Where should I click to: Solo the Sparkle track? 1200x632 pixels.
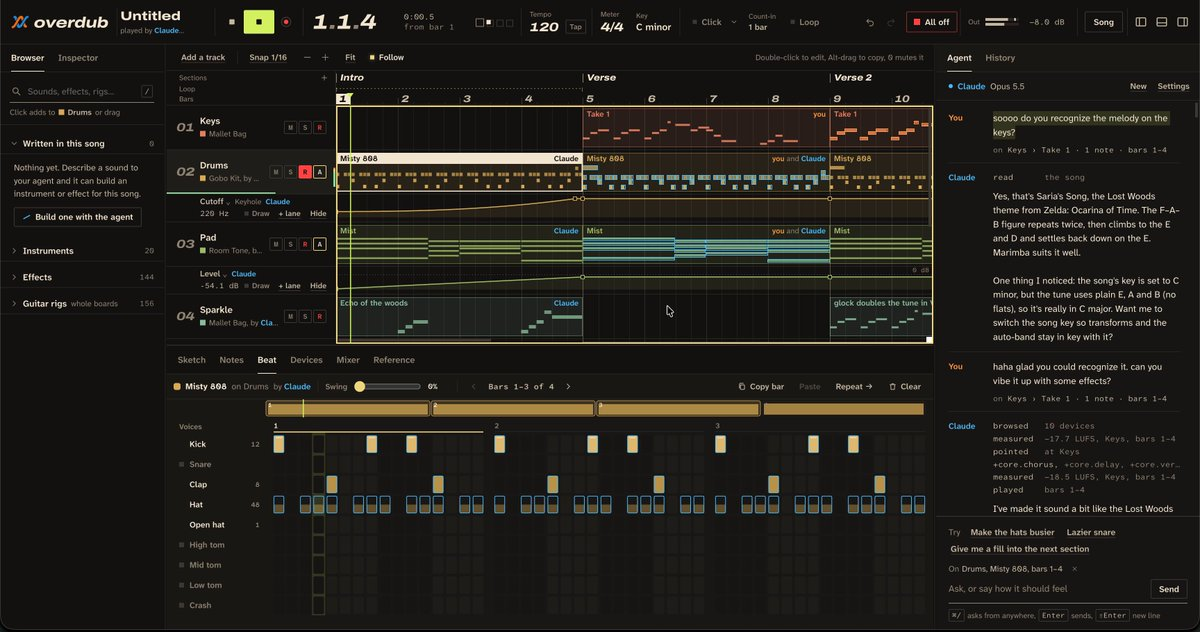coord(305,317)
